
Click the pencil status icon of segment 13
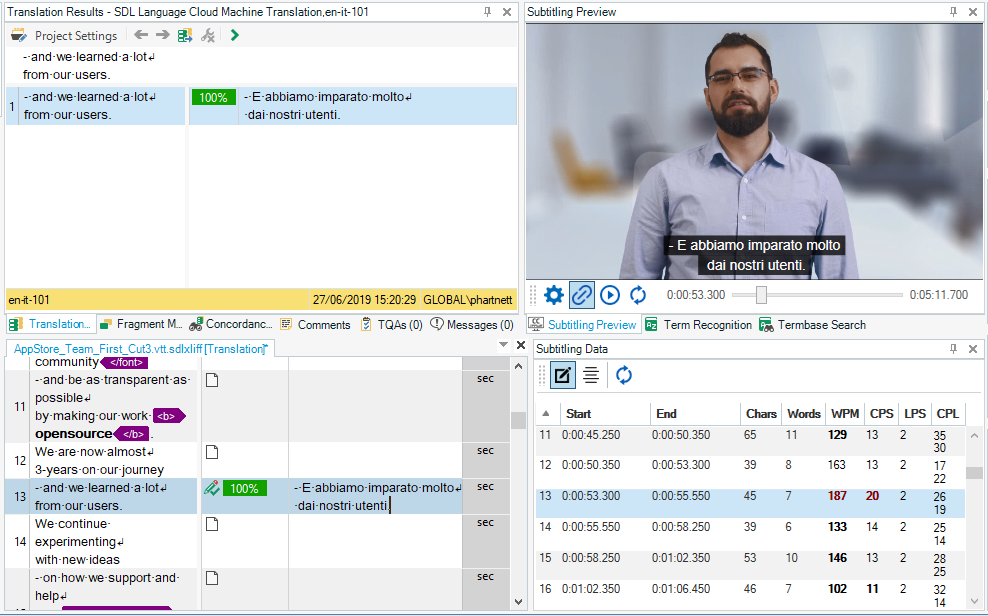pyautogui.click(x=212, y=488)
